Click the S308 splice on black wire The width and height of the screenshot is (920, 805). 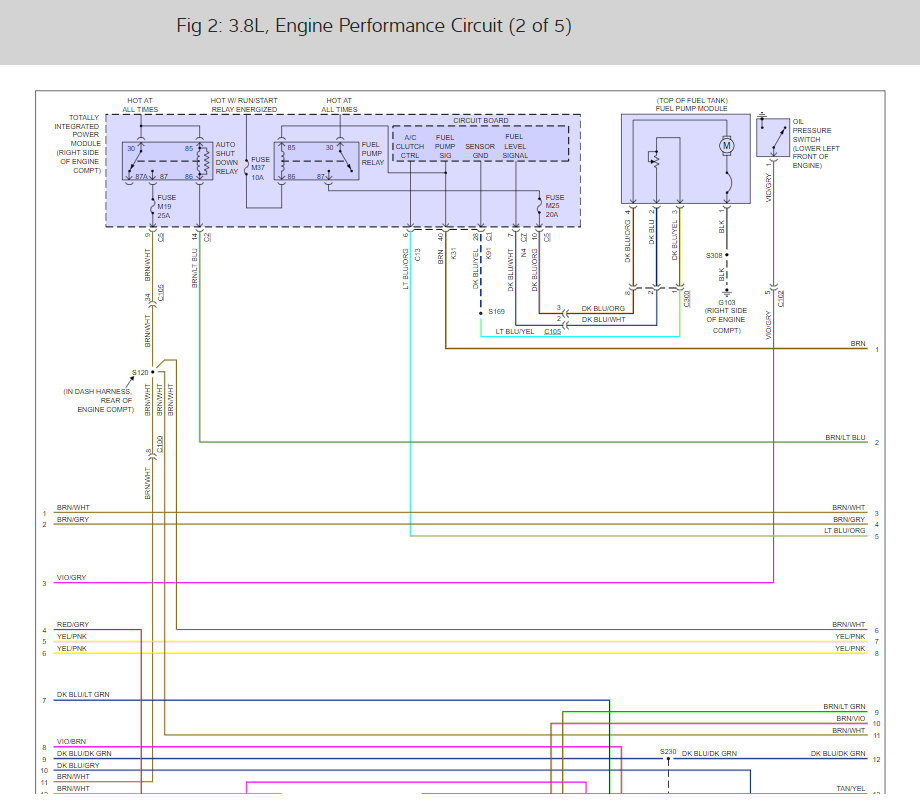(727, 255)
